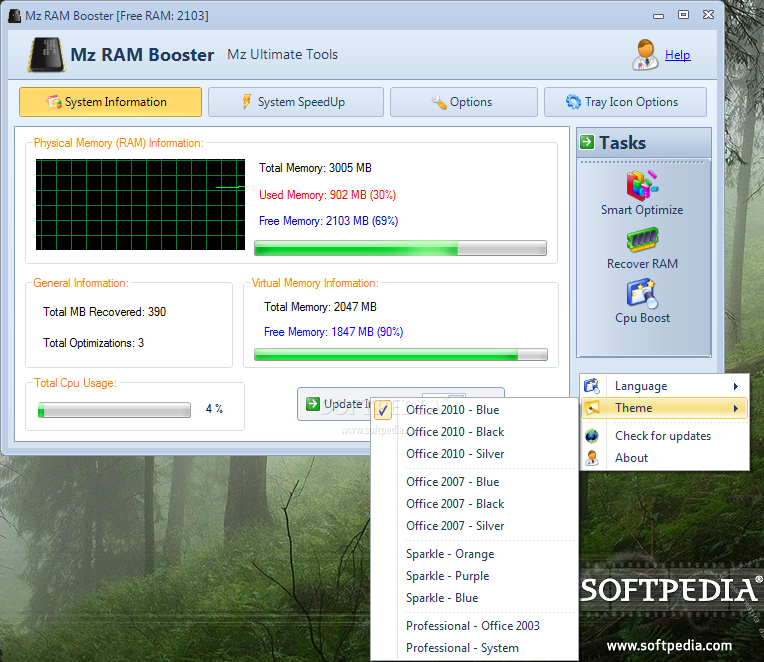Open the Options tab
This screenshot has width=764, height=662.
pos(463,102)
